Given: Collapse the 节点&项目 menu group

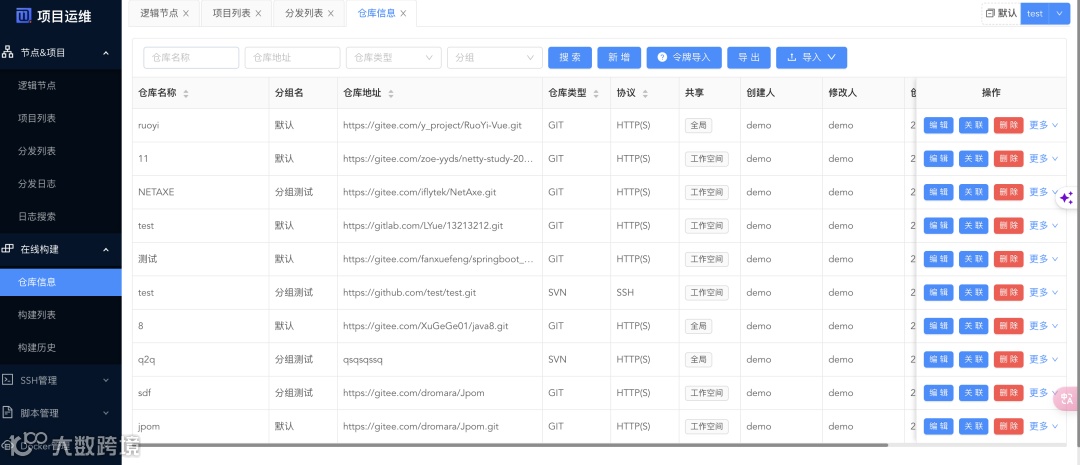Looking at the screenshot, I should click(106, 52).
